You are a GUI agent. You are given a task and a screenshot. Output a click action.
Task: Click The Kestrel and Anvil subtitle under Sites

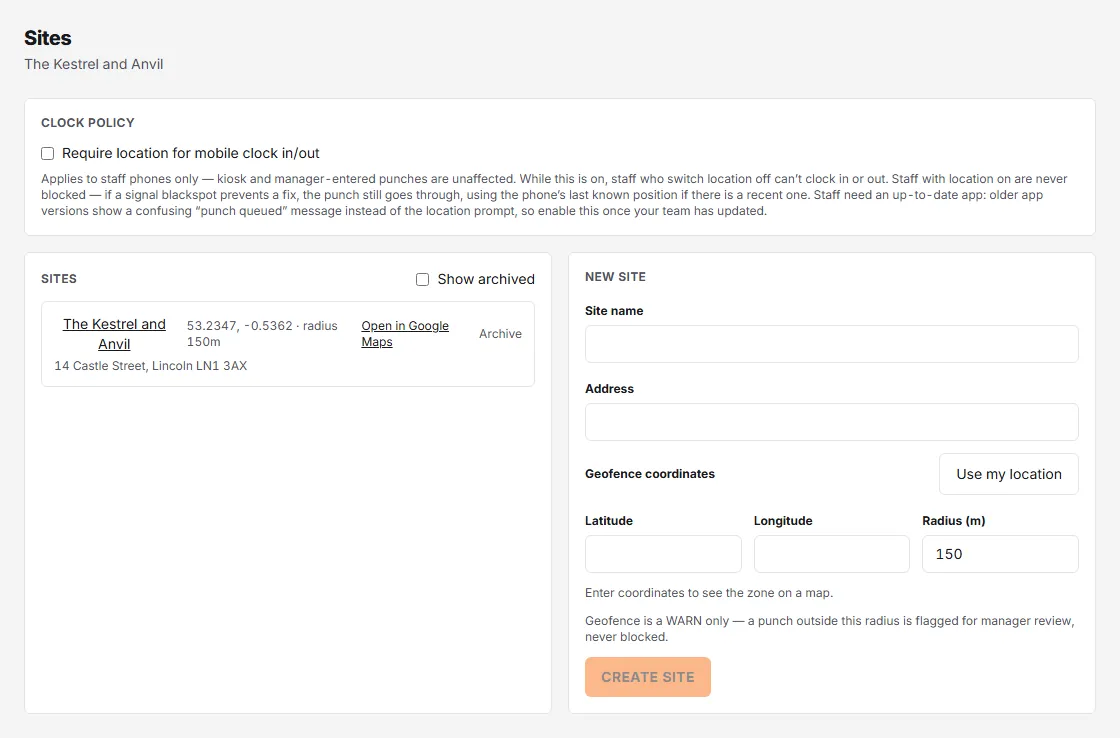point(94,64)
